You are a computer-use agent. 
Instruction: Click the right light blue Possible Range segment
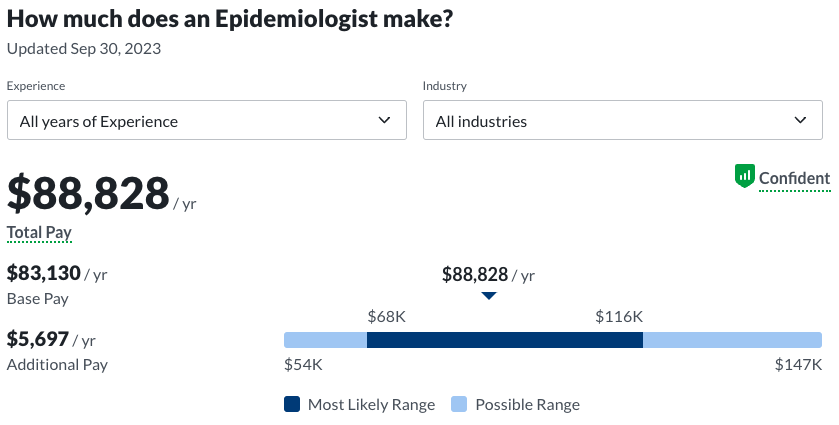click(732, 340)
